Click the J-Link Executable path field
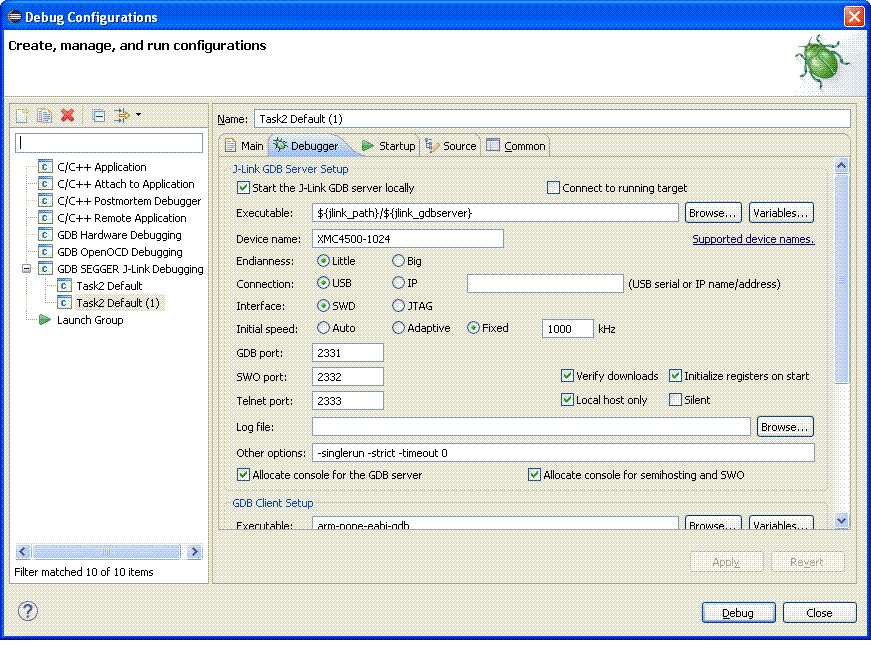Viewport: 871px width, 648px height. pyautogui.click(x=495, y=213)
